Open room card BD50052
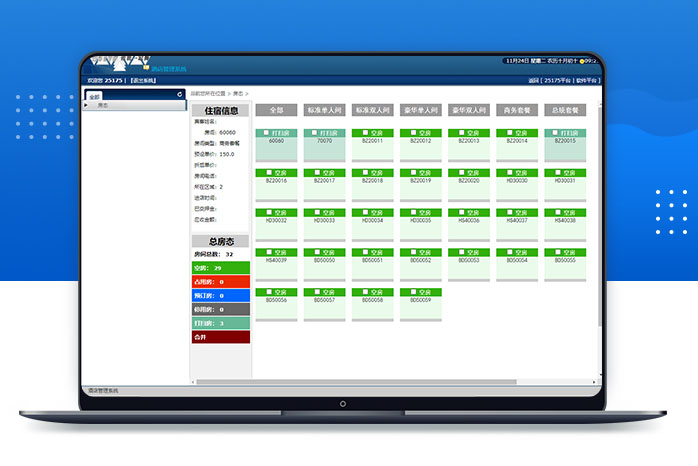This screenshot has width=698, height=466. (421, 265)
